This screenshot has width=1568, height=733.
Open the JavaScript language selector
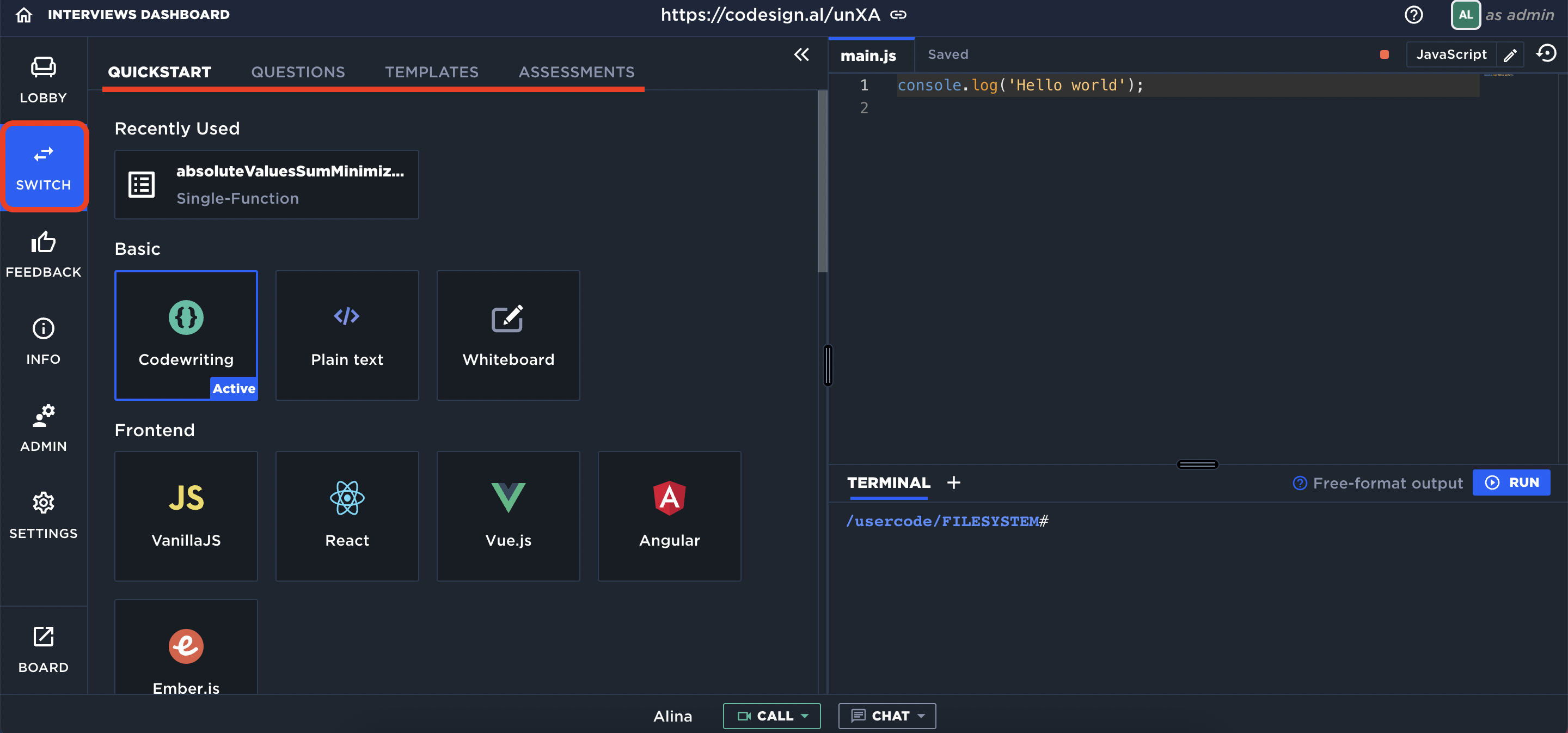click(1451, 55)
